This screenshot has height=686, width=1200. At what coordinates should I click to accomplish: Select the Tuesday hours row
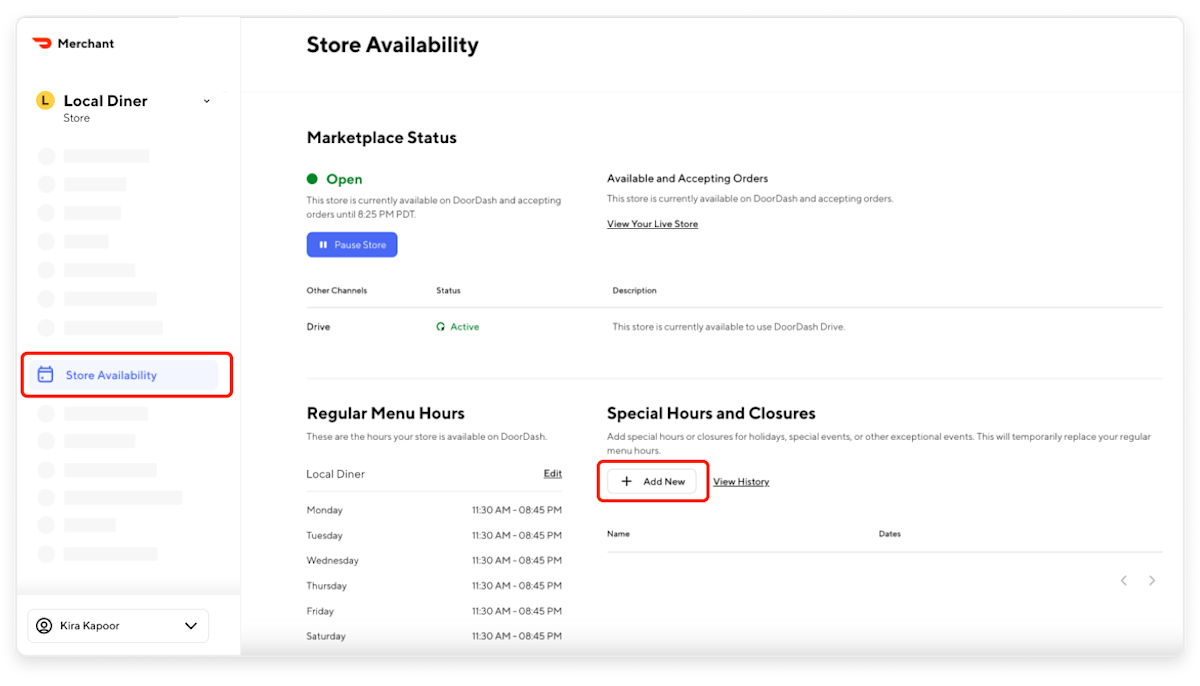[434, 535]
